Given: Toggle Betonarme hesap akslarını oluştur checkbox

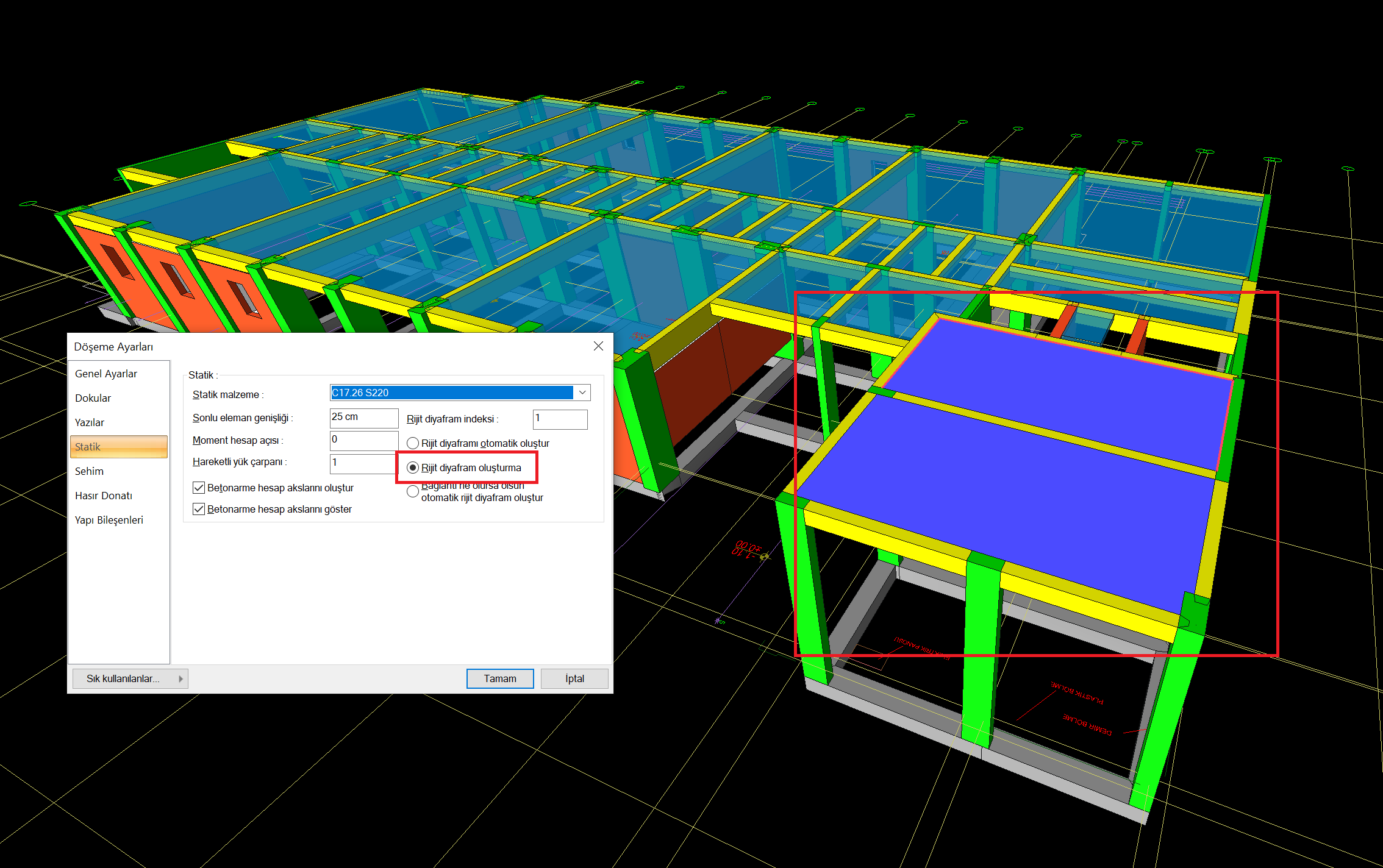Looking at the screenshot, I should [199, 488].
